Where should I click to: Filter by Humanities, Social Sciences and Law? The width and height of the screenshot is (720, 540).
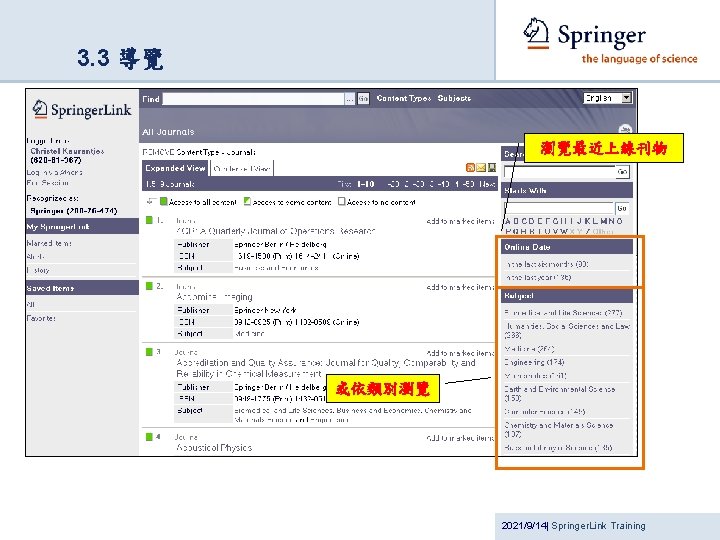(x=567, y=330)
